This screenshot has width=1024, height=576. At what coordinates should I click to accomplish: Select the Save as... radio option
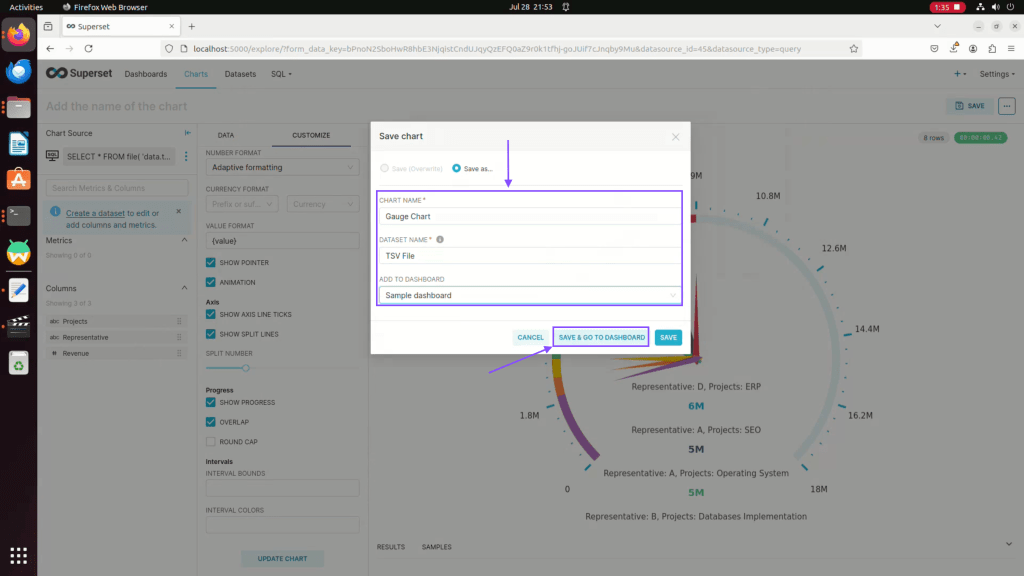click(457, 168)
